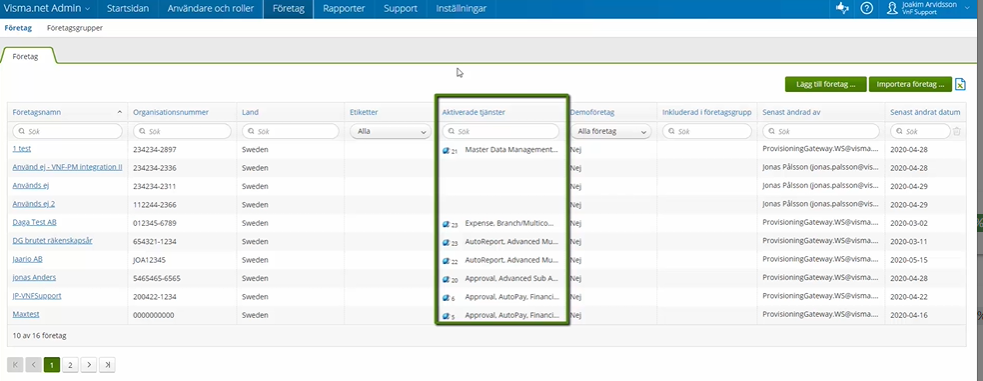Focus Inkluderad i företagsgrupp search field

pos(707,132)
